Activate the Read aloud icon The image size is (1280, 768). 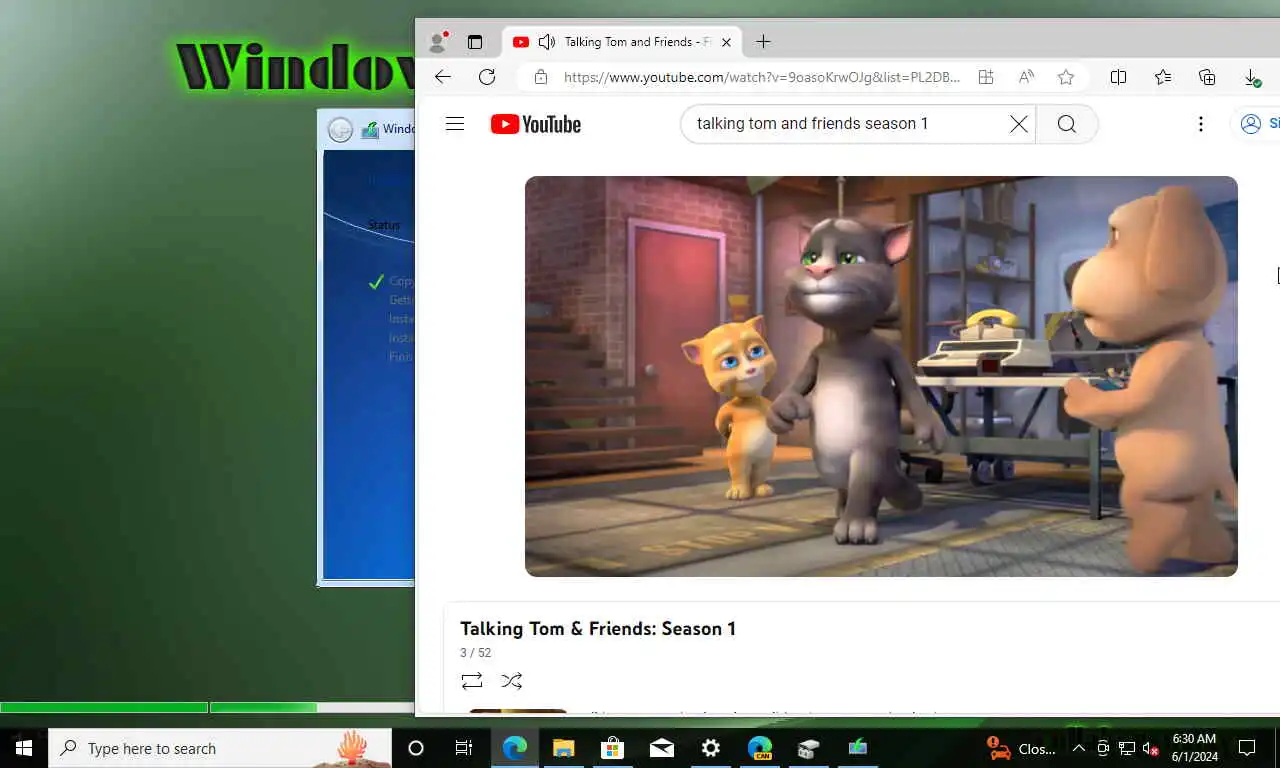pos(1026,77)
